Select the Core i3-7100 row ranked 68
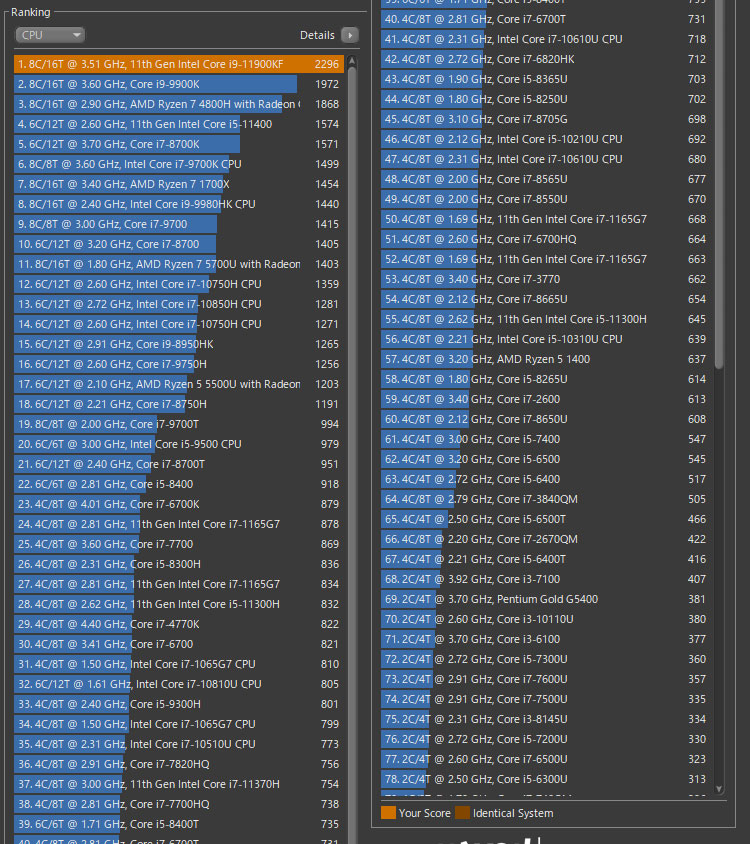Viewport: 750px width, 844px height. [545, 579]
